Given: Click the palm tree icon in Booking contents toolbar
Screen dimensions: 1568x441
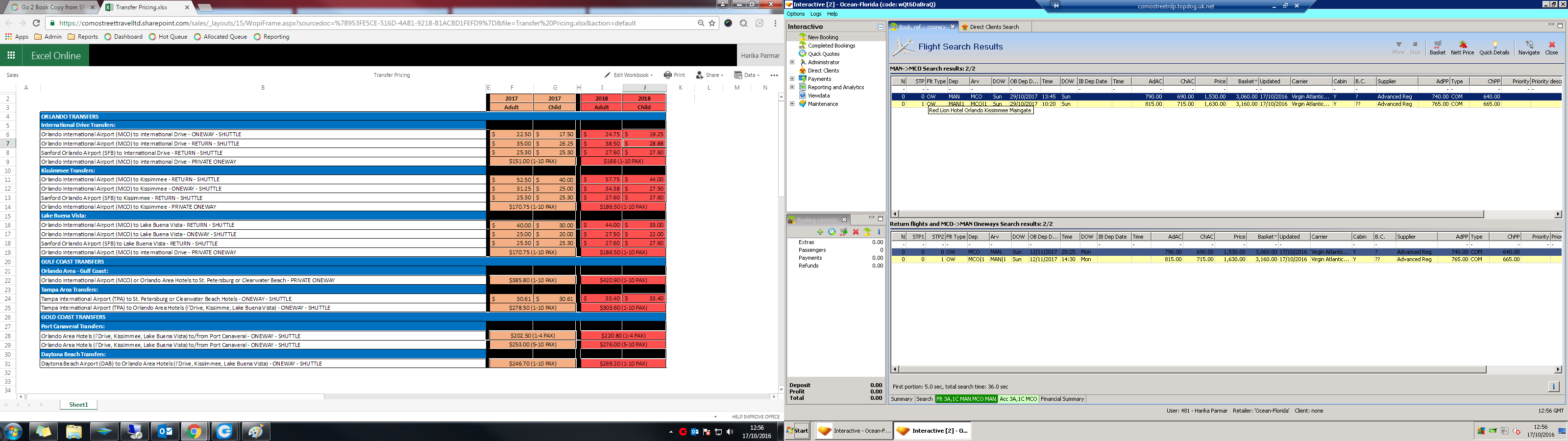Looking at the screenshot, I should pyautogui.click(x=867, y=232).
